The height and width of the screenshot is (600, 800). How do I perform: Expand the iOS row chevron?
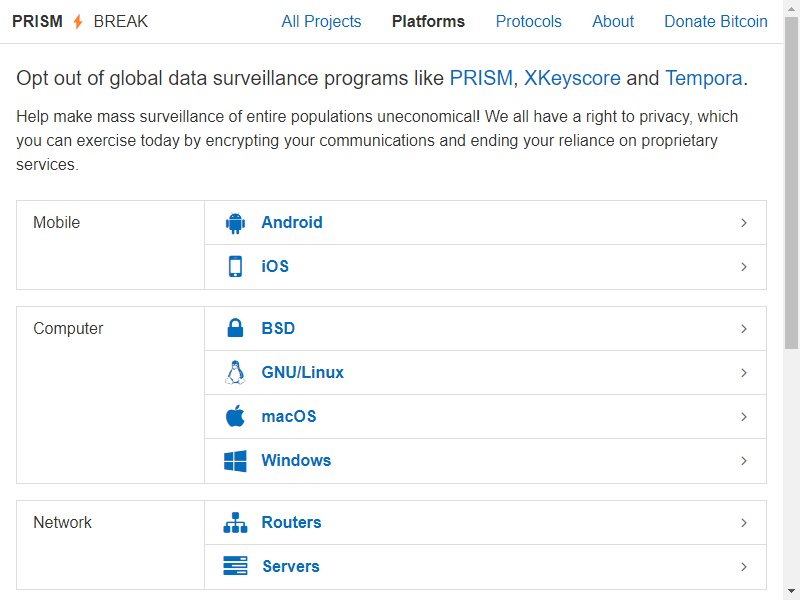click(744, 267)
